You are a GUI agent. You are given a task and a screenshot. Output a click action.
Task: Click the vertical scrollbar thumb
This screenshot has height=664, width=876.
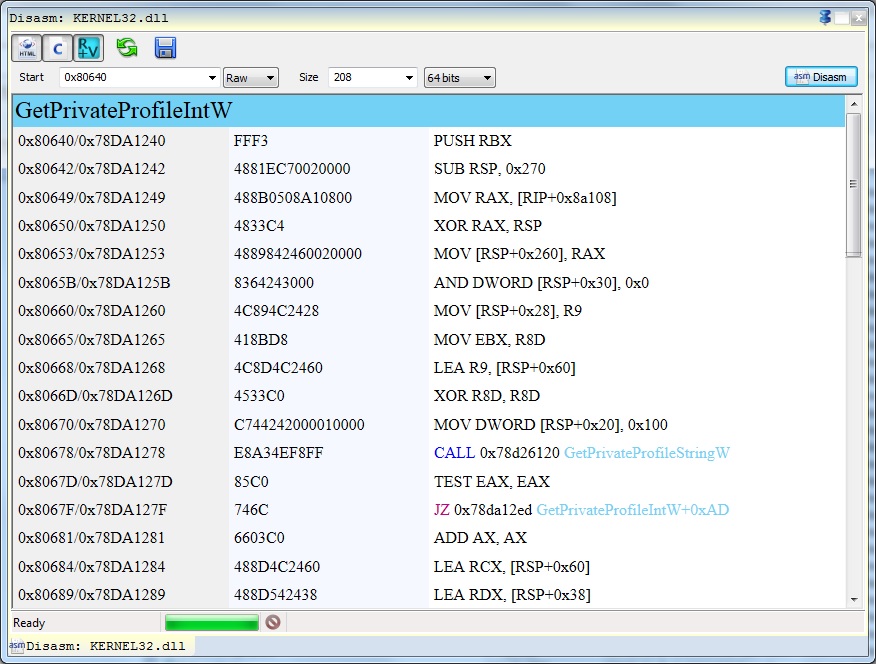pyautogui.click(x=853, y=185)
